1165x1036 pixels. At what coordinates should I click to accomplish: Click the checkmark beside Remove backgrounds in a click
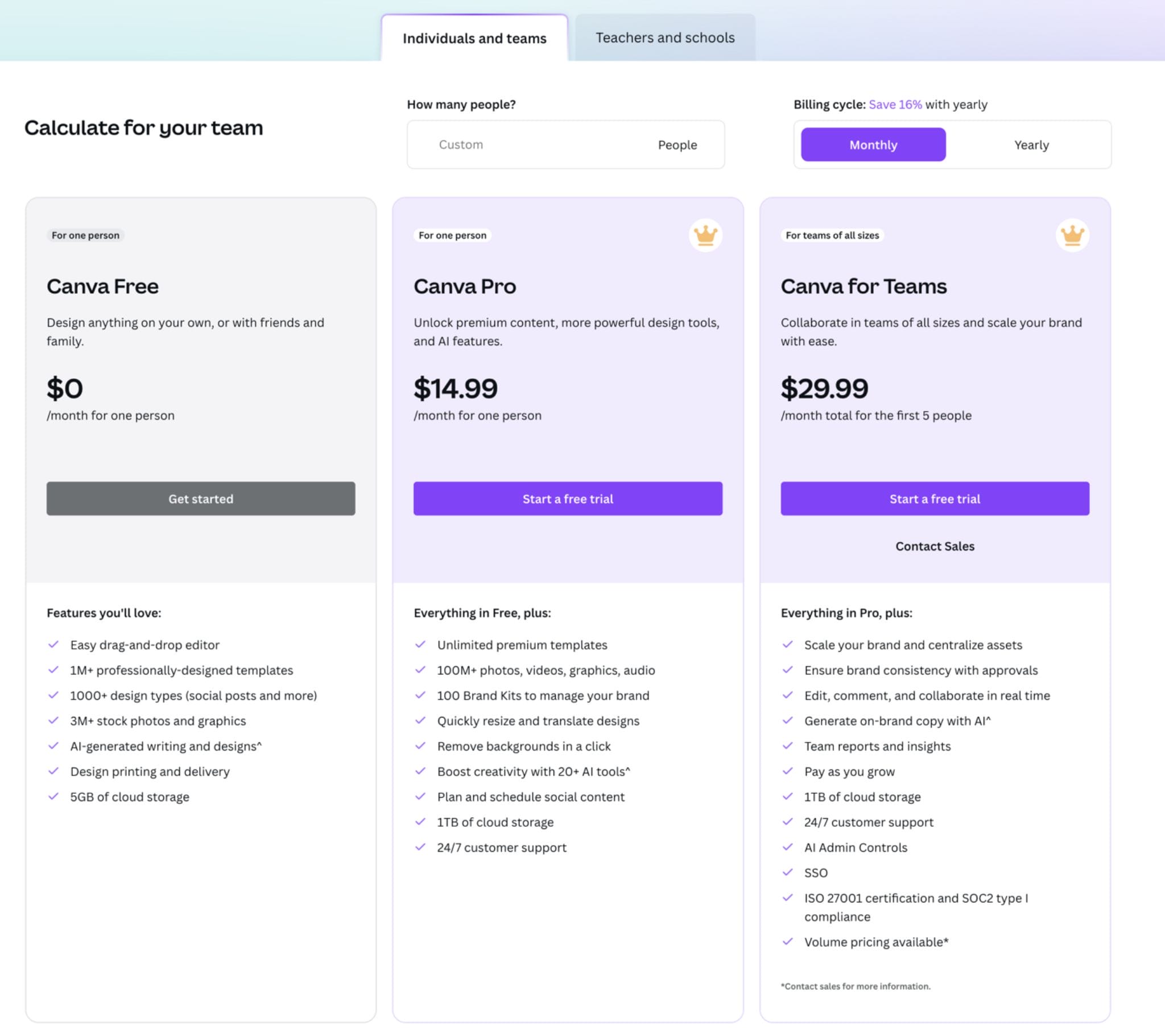pos(420,746)
